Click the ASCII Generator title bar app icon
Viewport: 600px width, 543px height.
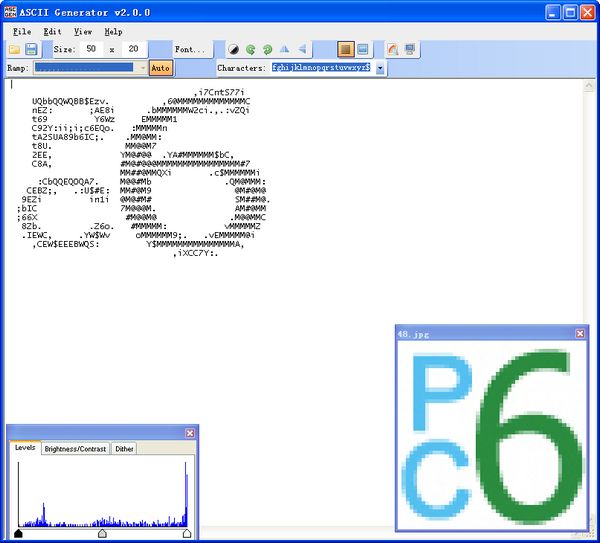tap(10, 12)
